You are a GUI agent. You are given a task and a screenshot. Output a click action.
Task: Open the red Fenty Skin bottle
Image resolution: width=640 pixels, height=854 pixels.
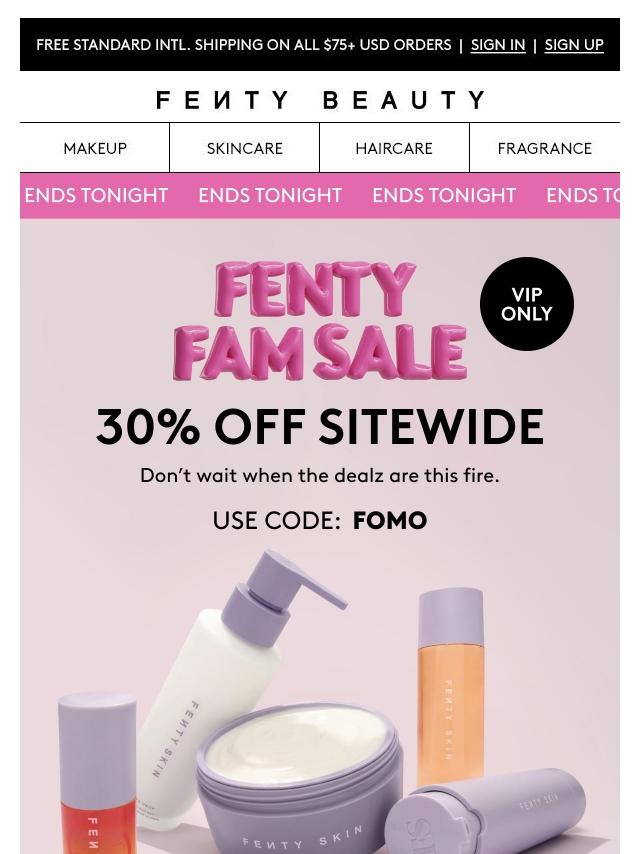coord(96,773)
